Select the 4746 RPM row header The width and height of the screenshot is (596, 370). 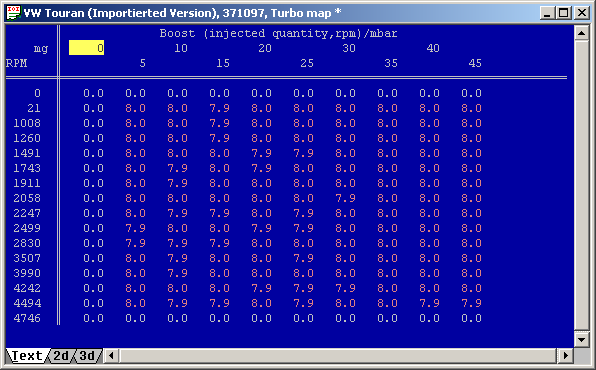click(27, 318)
